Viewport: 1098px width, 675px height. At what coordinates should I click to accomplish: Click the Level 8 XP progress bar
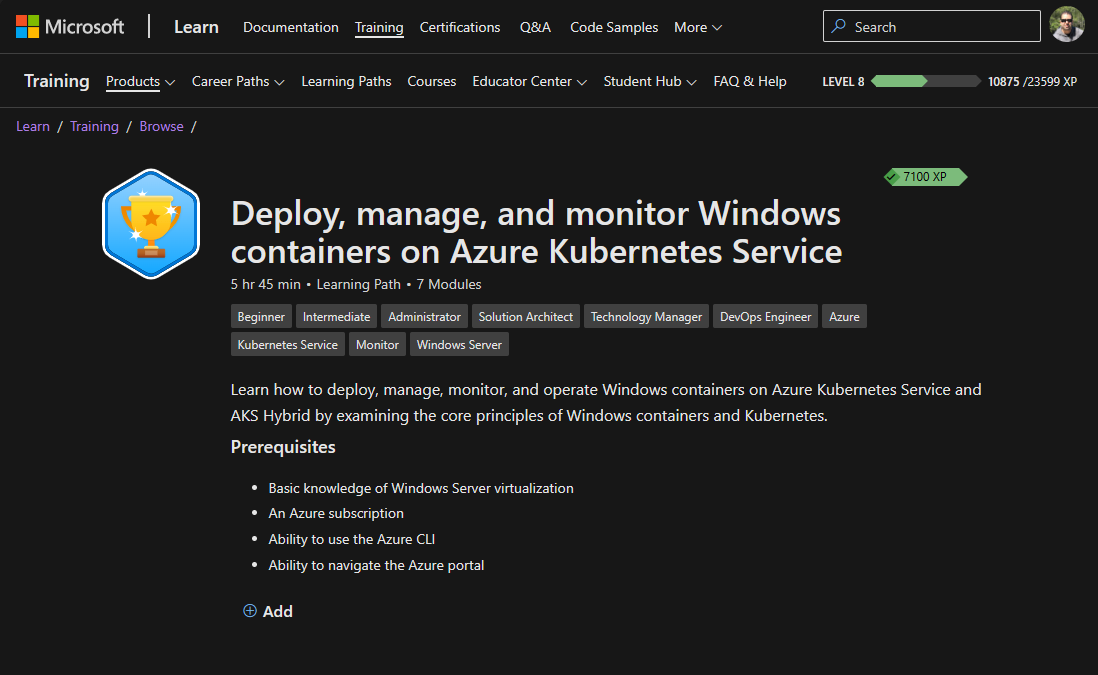tap(925, 81)
